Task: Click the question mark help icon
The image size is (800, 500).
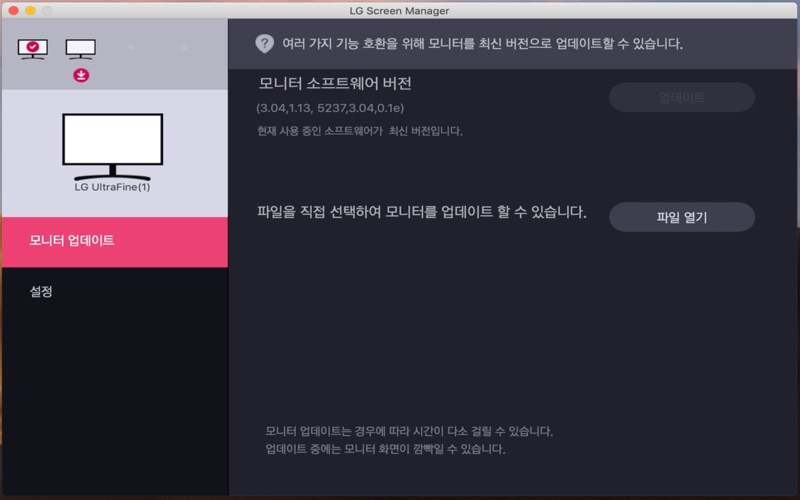Action: pyautogui.click(x=264, y=44)
